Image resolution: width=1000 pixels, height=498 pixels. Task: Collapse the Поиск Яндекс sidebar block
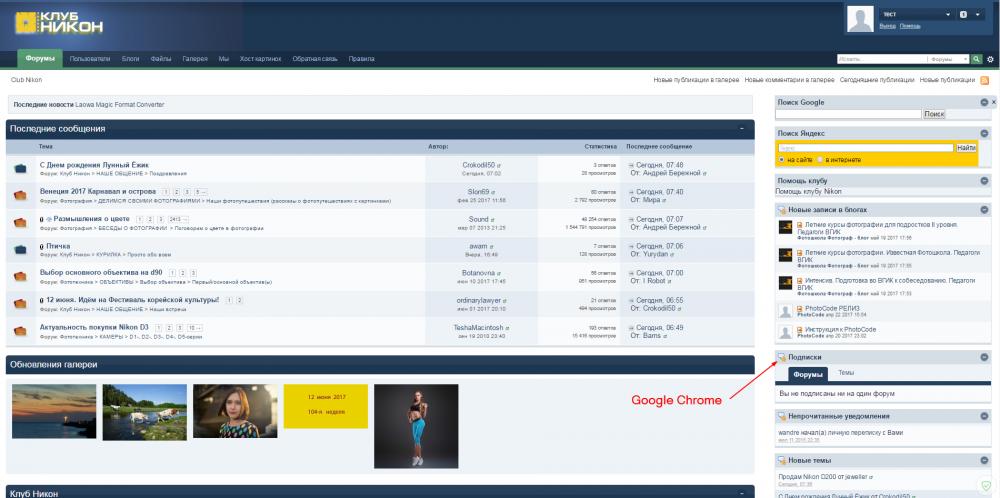click(984, 134)
